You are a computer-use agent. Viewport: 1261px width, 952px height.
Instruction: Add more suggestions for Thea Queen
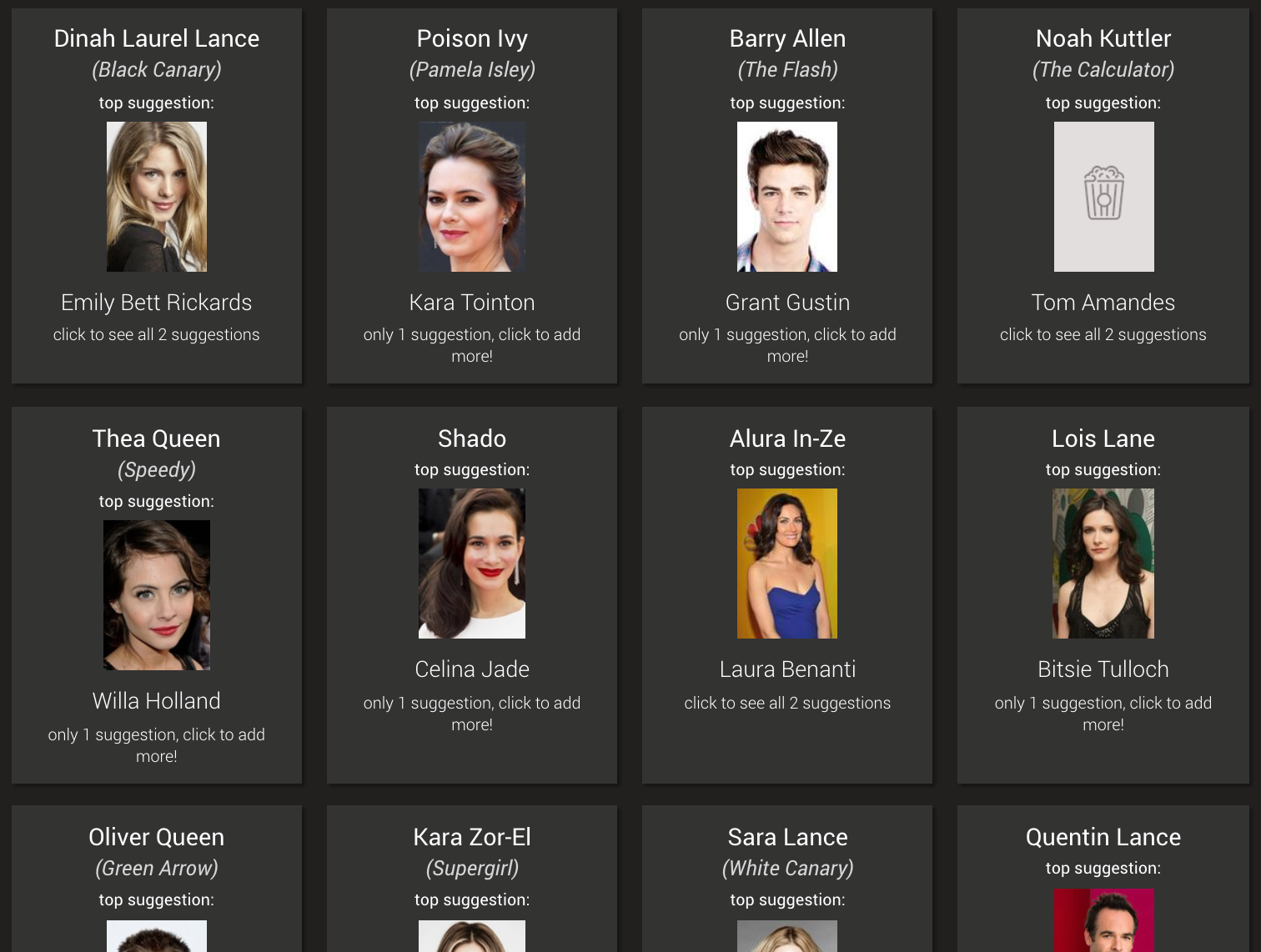[x=157, y=745]
